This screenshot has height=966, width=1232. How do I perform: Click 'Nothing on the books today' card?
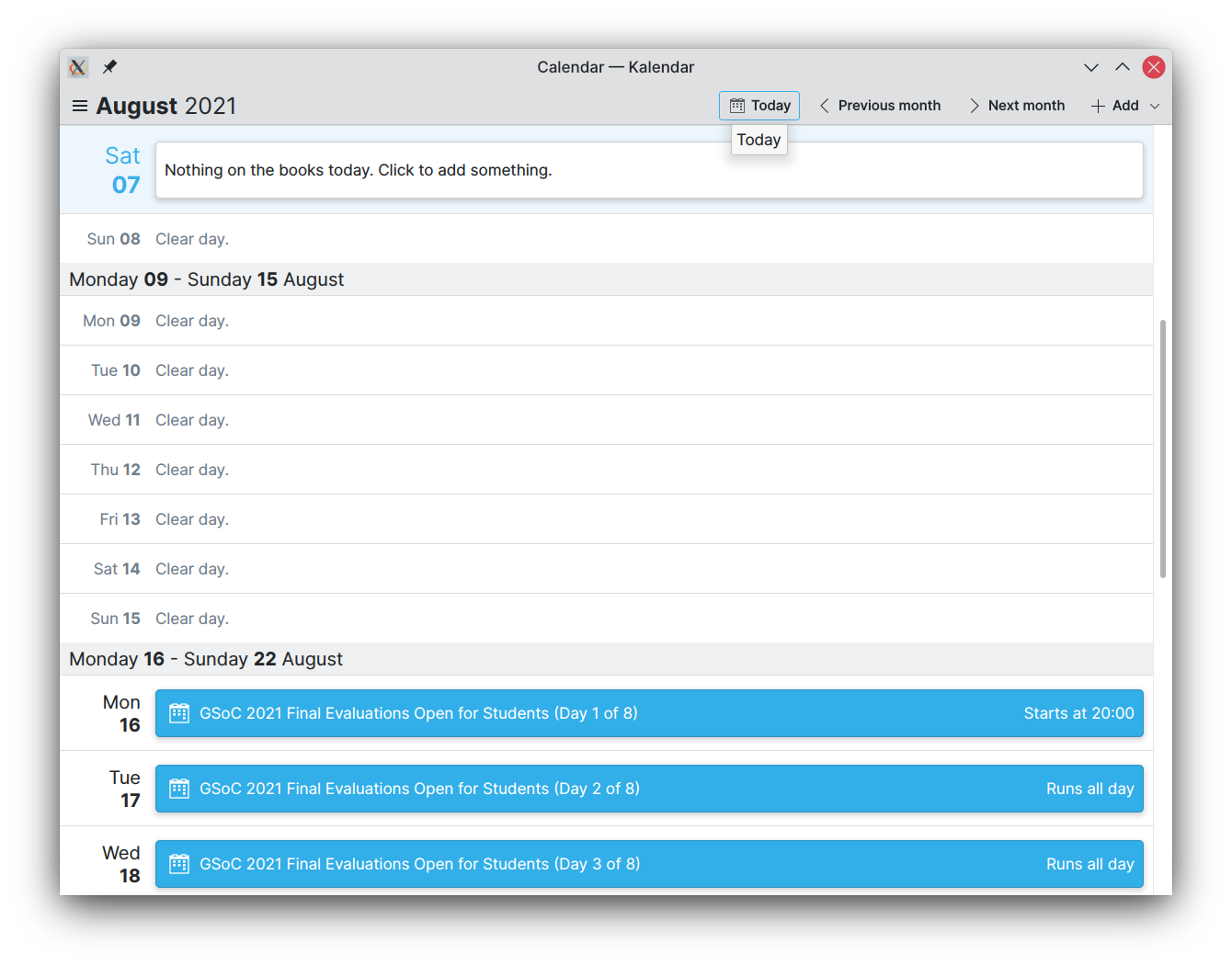[x=649, y=170]
